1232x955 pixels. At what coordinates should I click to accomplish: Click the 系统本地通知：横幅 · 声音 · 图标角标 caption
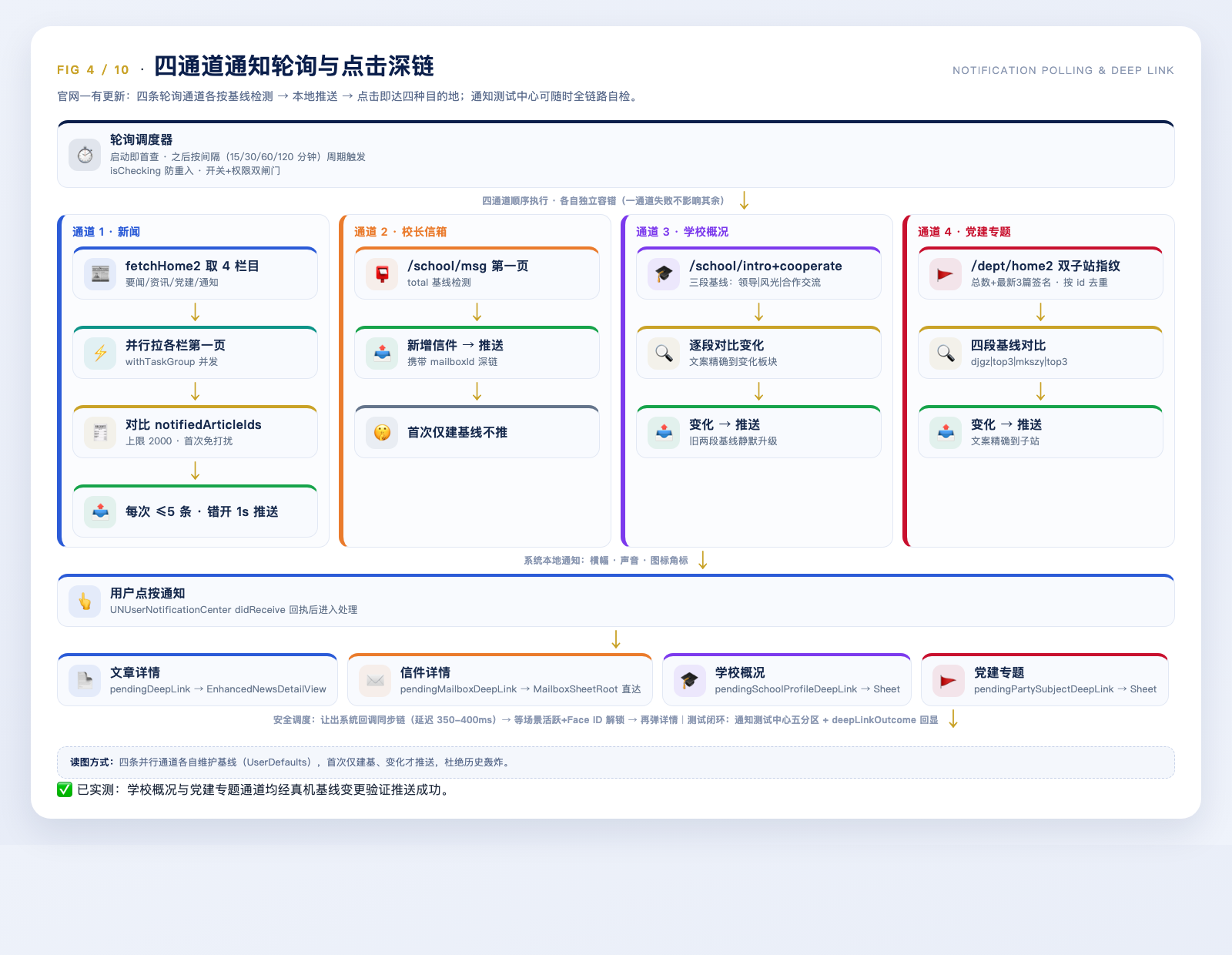[x=606, y=561]
